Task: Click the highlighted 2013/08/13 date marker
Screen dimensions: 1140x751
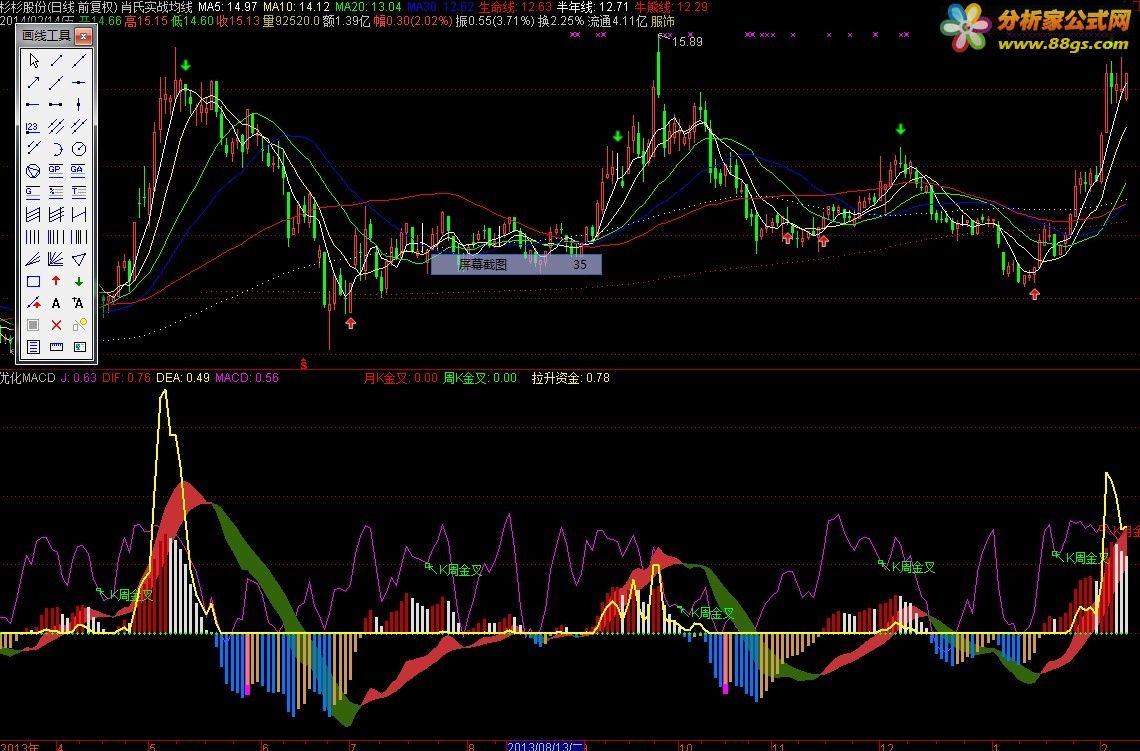Action: (545, 746)
